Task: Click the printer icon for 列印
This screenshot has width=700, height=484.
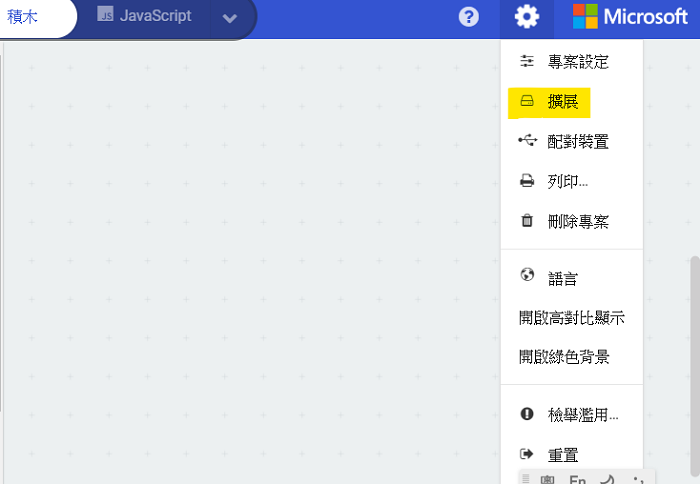Action: pyautogui.click(x=527, y=181)
